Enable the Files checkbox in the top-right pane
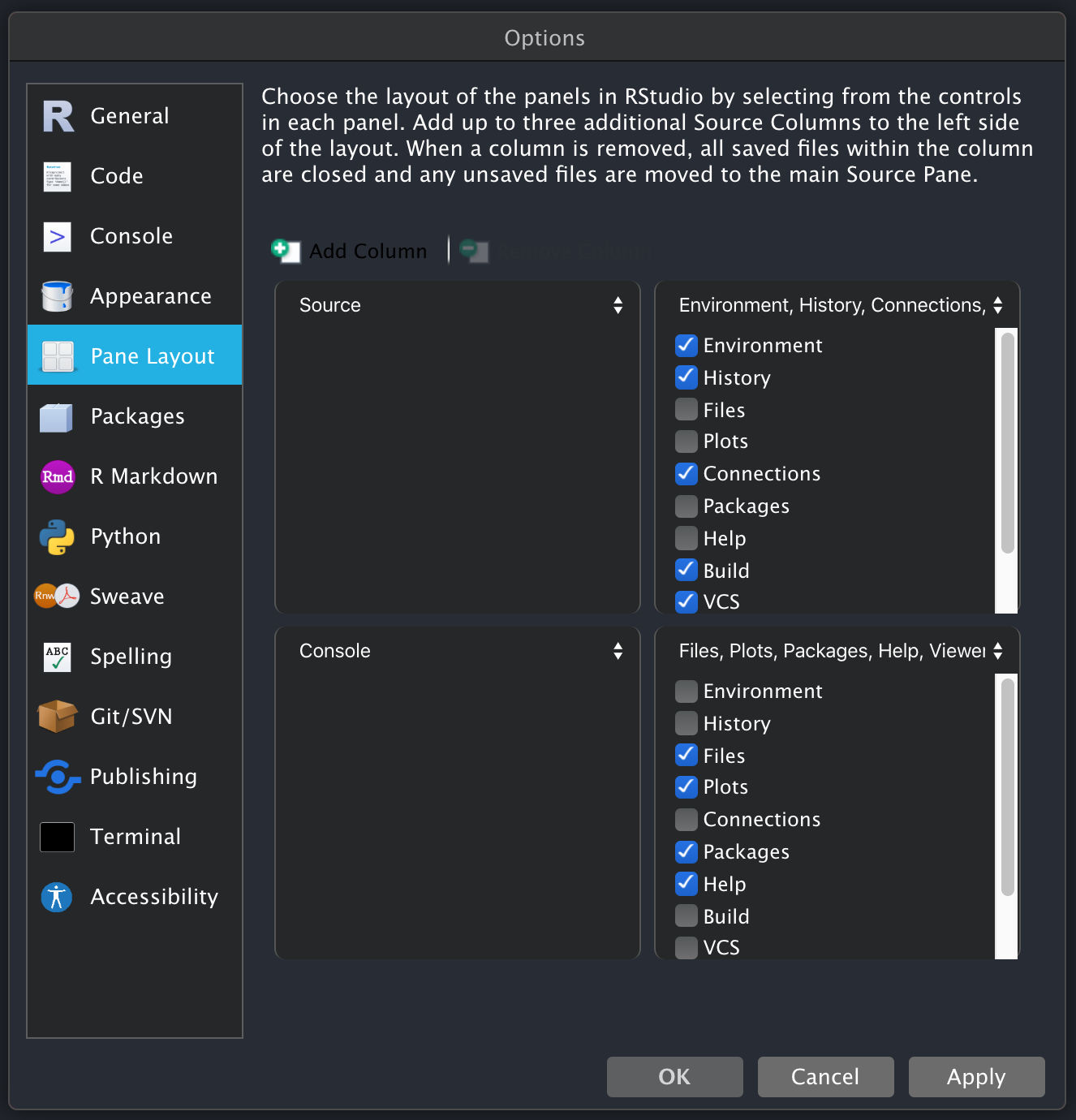 [686, 409]
